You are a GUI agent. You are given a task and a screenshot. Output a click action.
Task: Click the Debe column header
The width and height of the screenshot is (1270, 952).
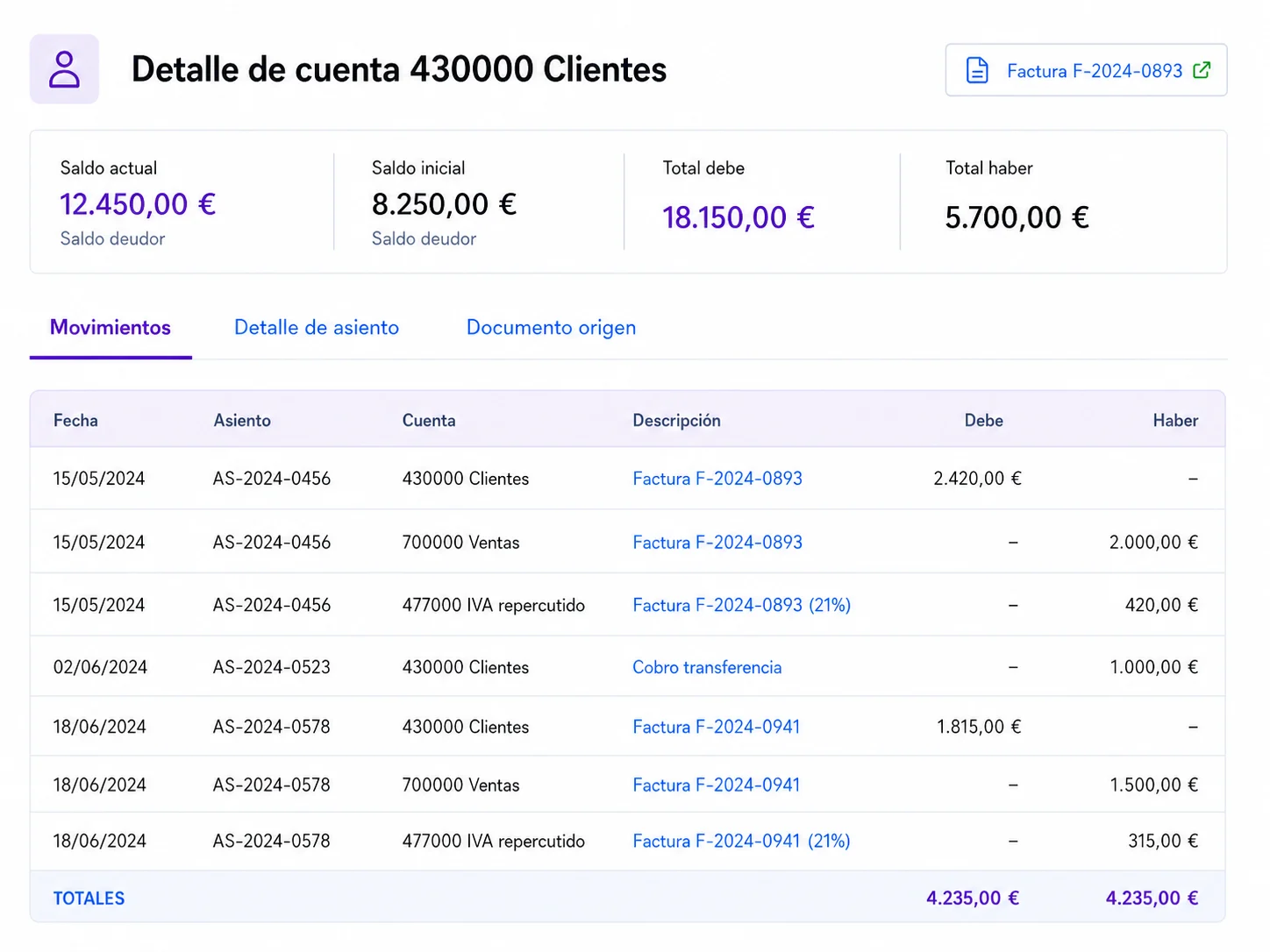(984, 421)
